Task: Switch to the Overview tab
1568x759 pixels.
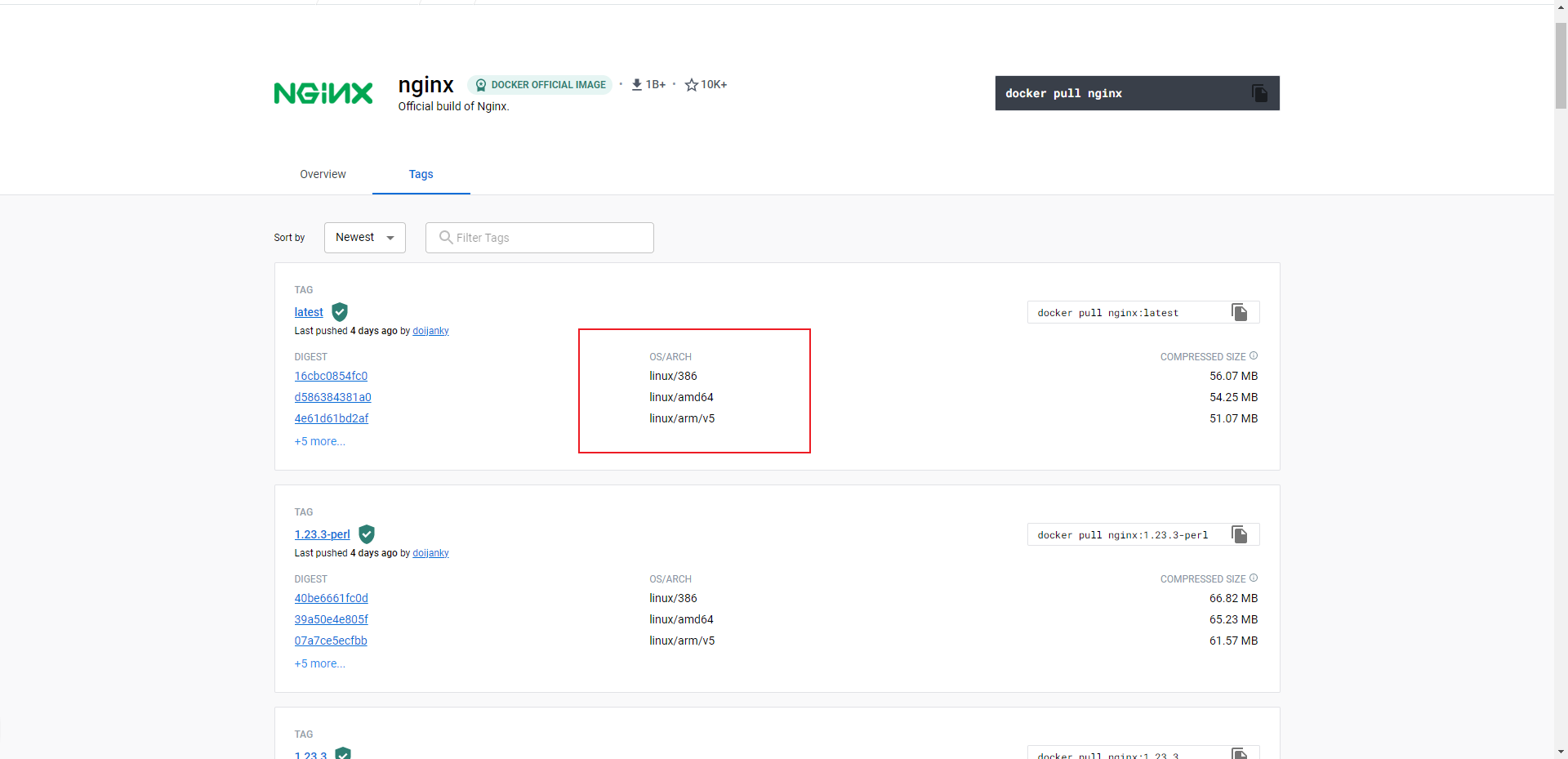Action: 323,174
